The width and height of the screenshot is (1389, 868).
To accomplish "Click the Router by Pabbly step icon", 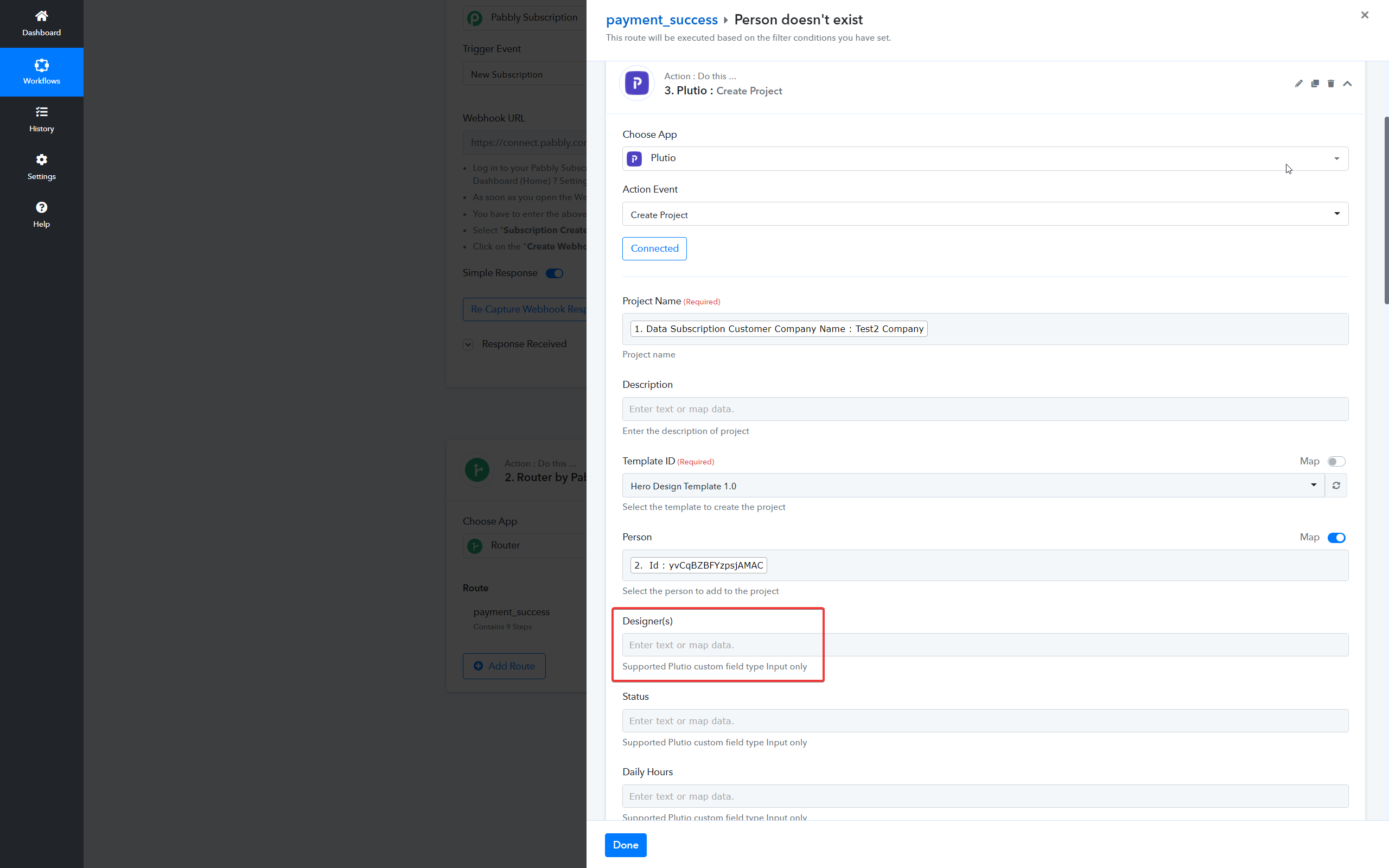I will [x=477, y=470].
